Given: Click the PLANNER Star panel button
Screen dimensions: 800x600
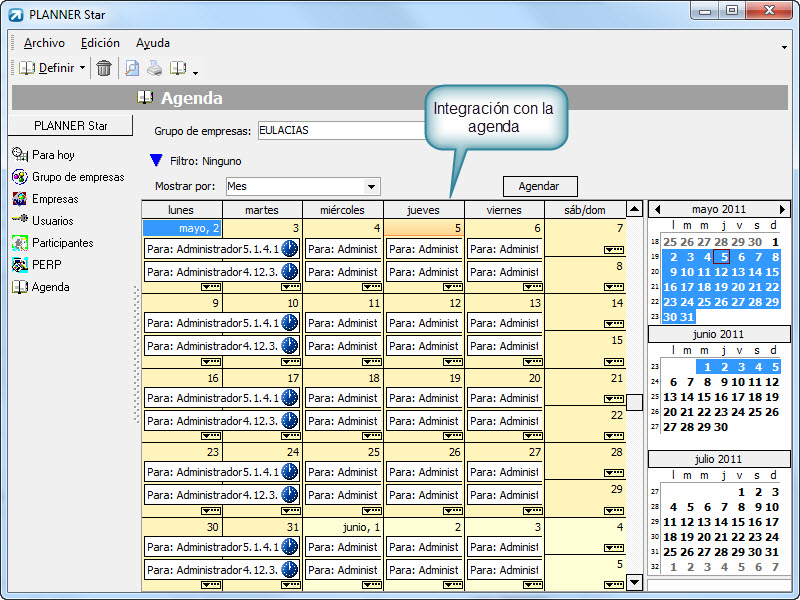Looking at the screenshot, I should tap(70, 126).
